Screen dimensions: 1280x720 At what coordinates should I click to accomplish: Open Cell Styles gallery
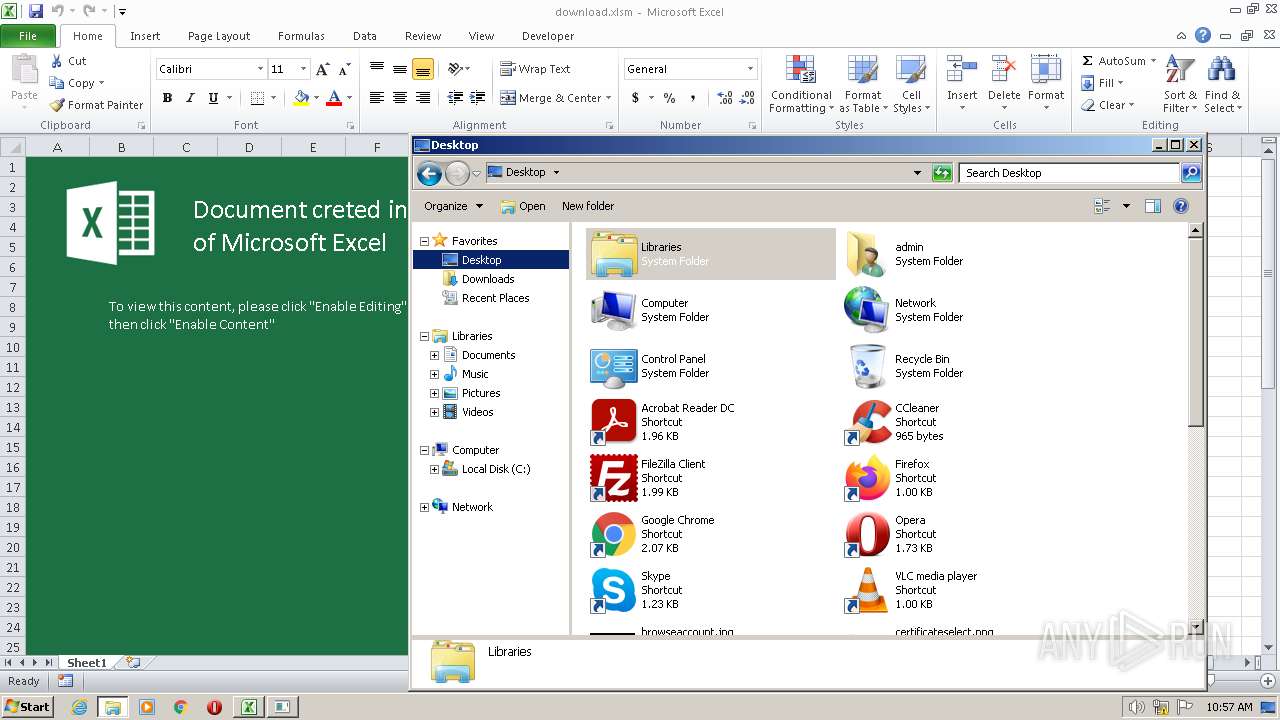click(x=911, y=84)
